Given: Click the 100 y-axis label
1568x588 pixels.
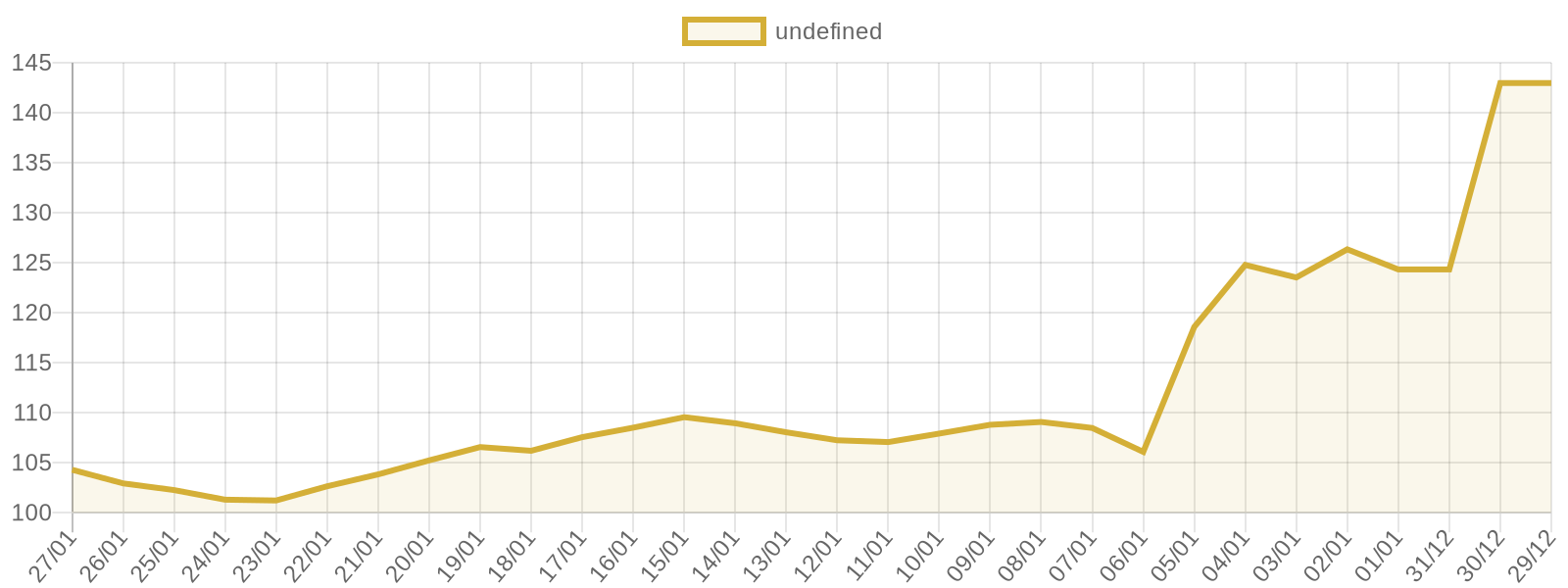Looking at the screenshot, I should pos(31,513).
